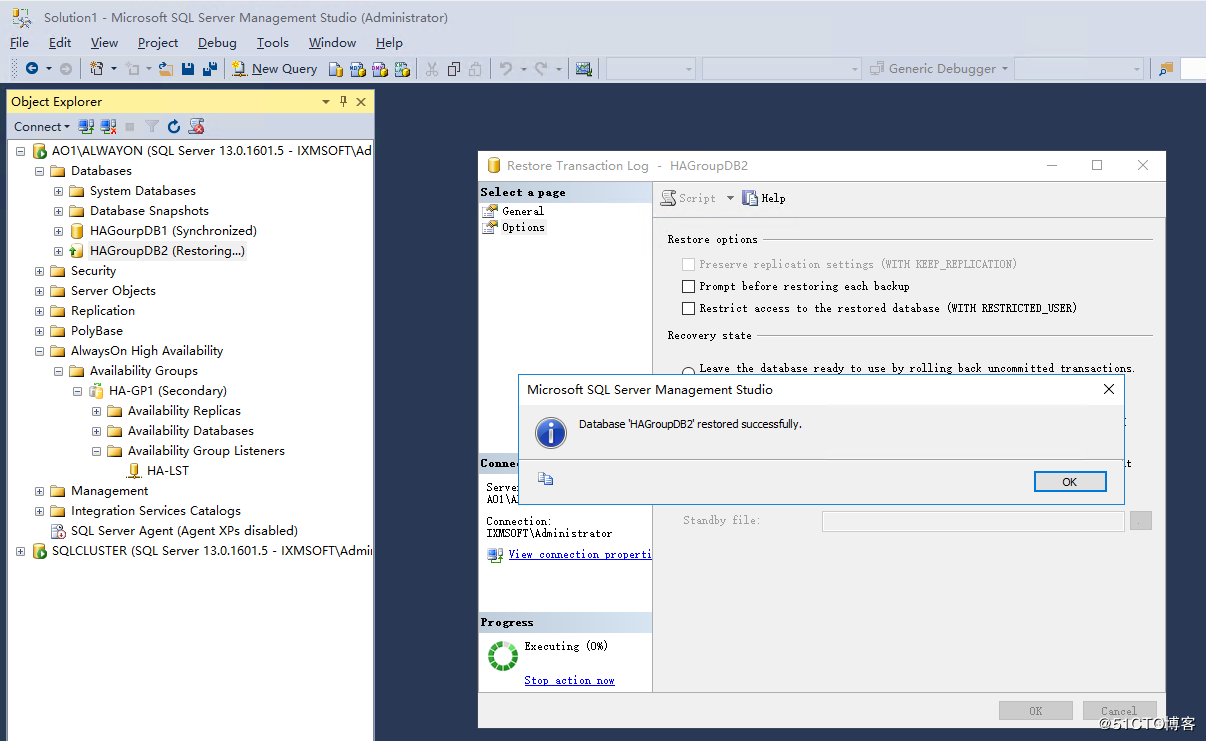
Task: Click the Standby file input field
Action: [x=972, y=520]
